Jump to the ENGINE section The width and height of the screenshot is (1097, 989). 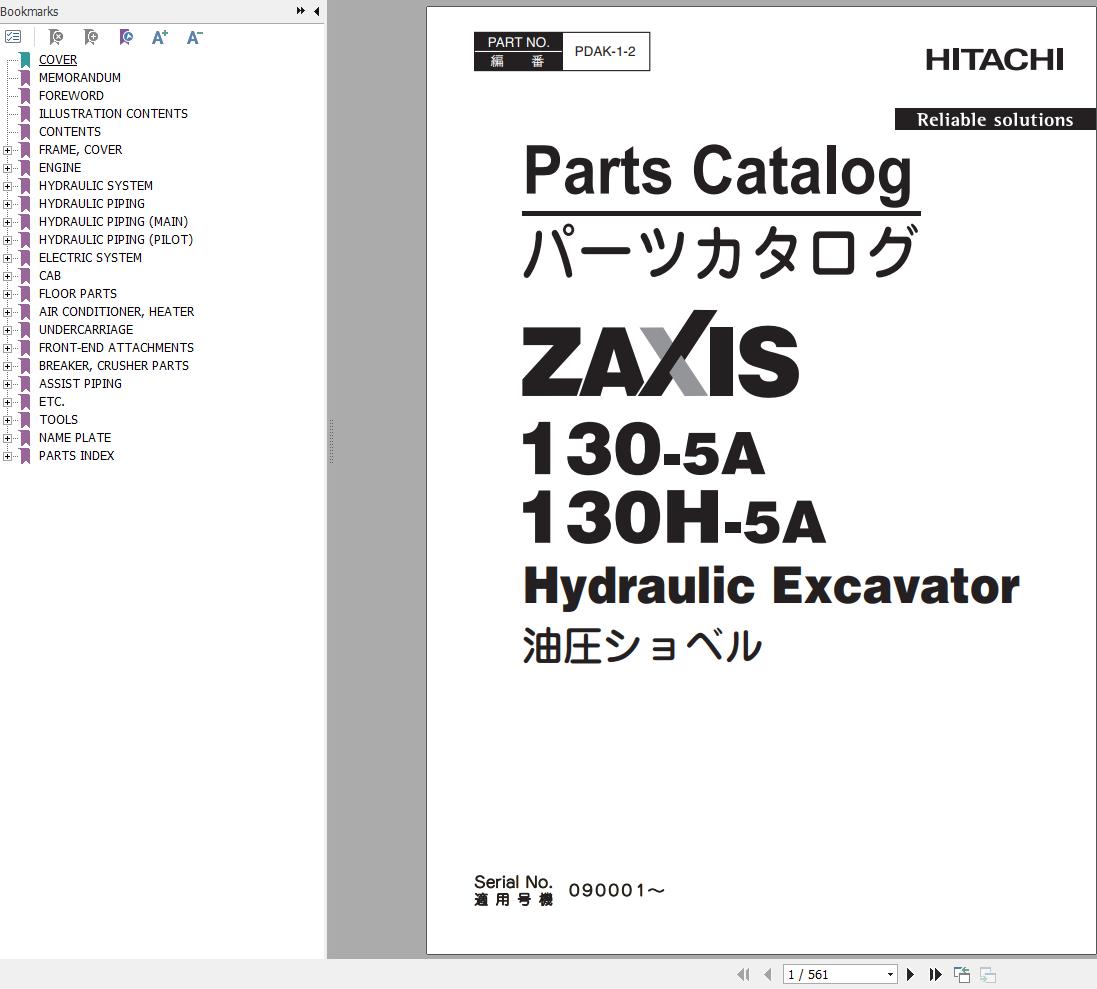pyautogui.click(x=60, y=168)
